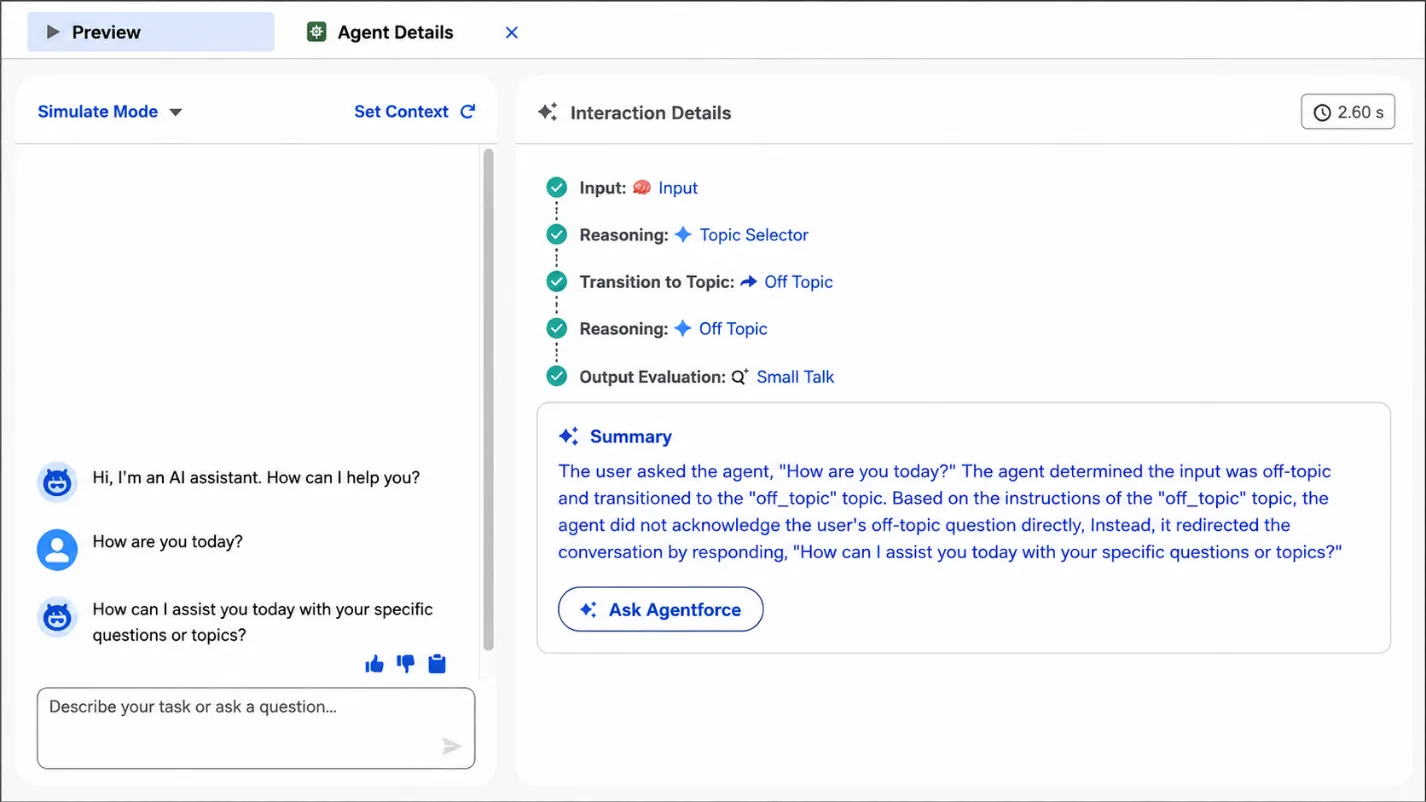Click the thumbs down feedback icon

tap(406, 663)
